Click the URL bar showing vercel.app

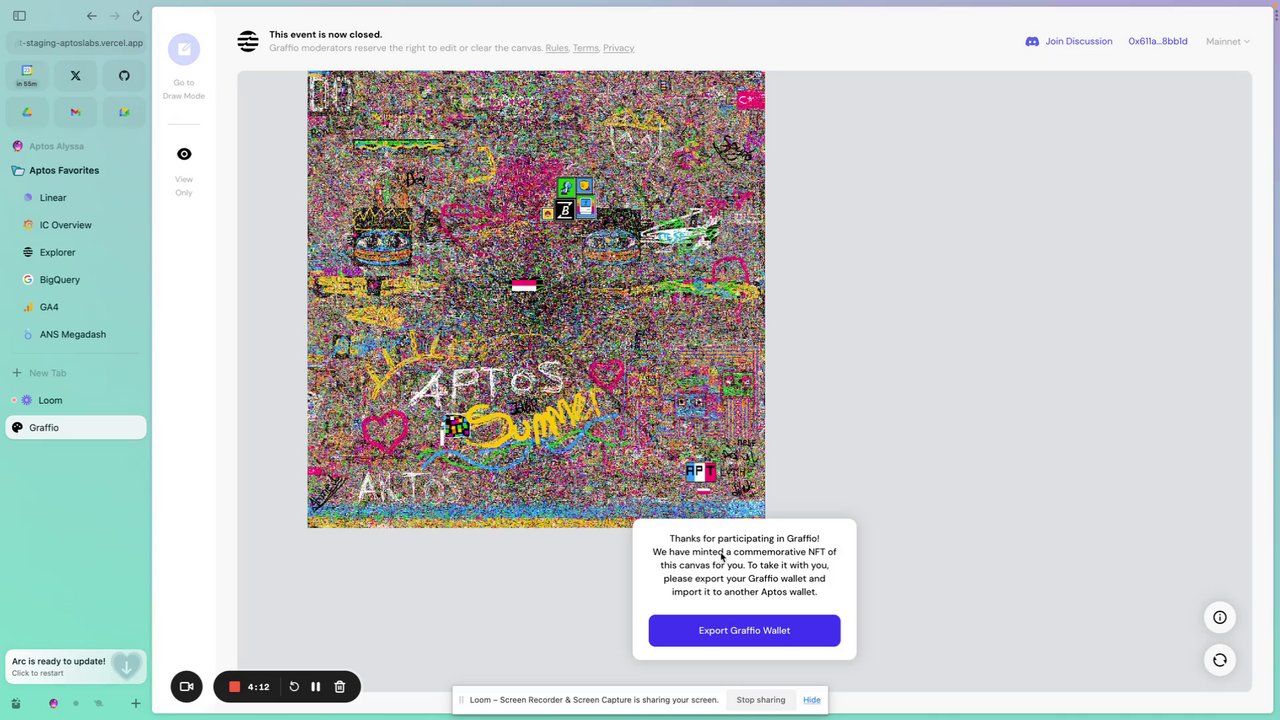(76, 43)
